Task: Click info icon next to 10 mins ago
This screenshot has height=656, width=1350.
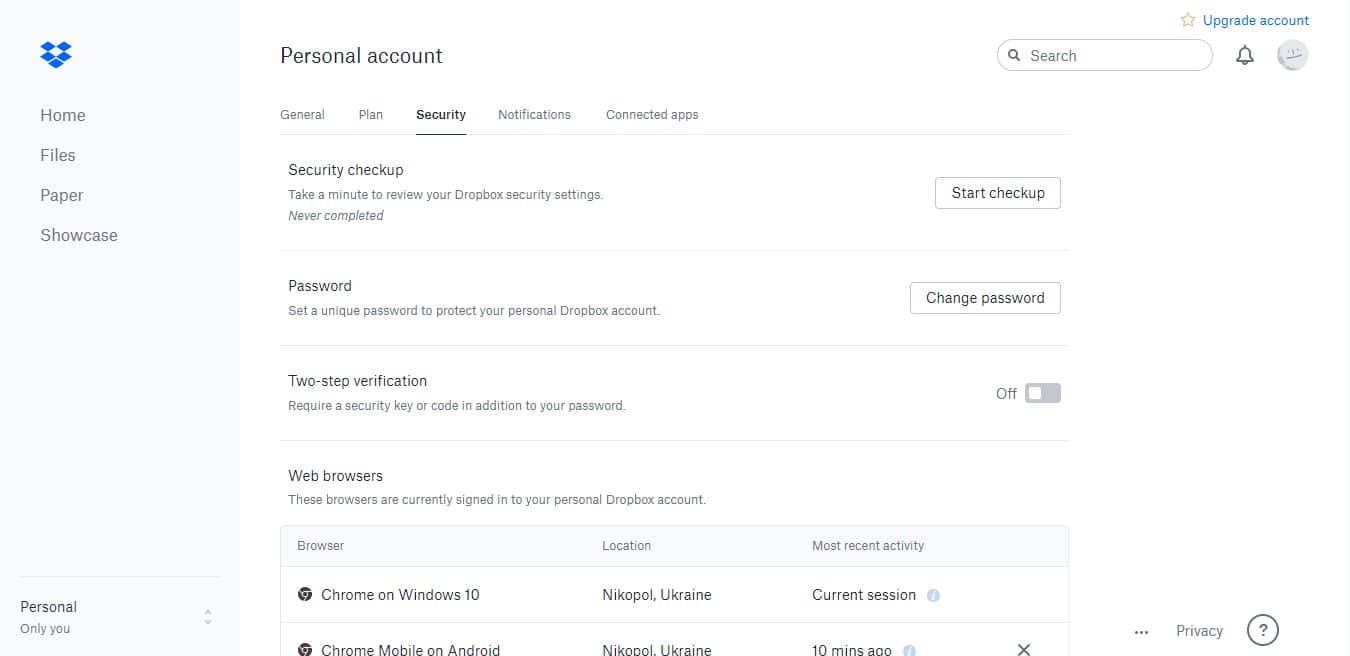Action: coord(909,651)
